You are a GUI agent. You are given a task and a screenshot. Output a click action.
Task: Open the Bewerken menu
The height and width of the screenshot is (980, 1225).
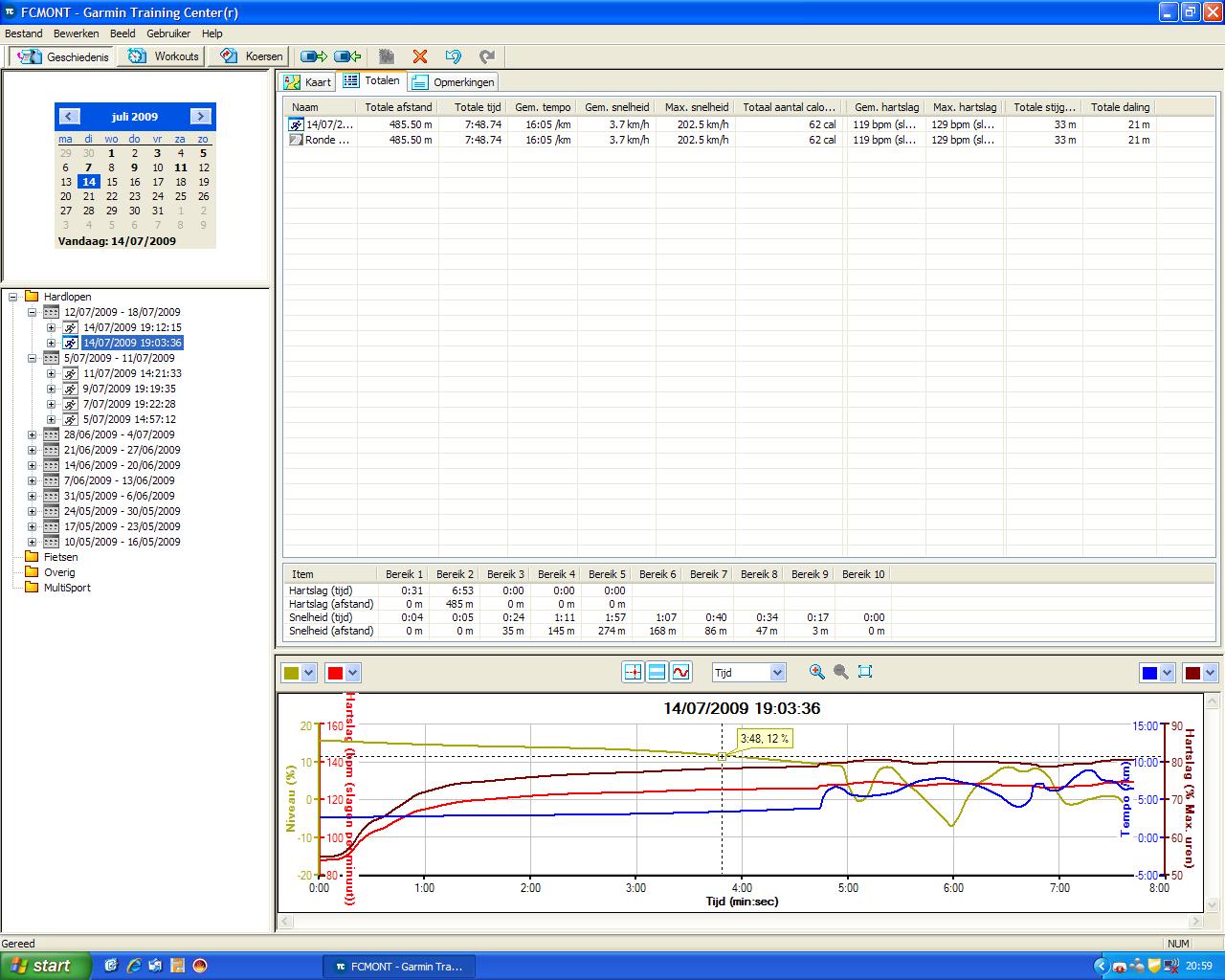coord(77,33)
